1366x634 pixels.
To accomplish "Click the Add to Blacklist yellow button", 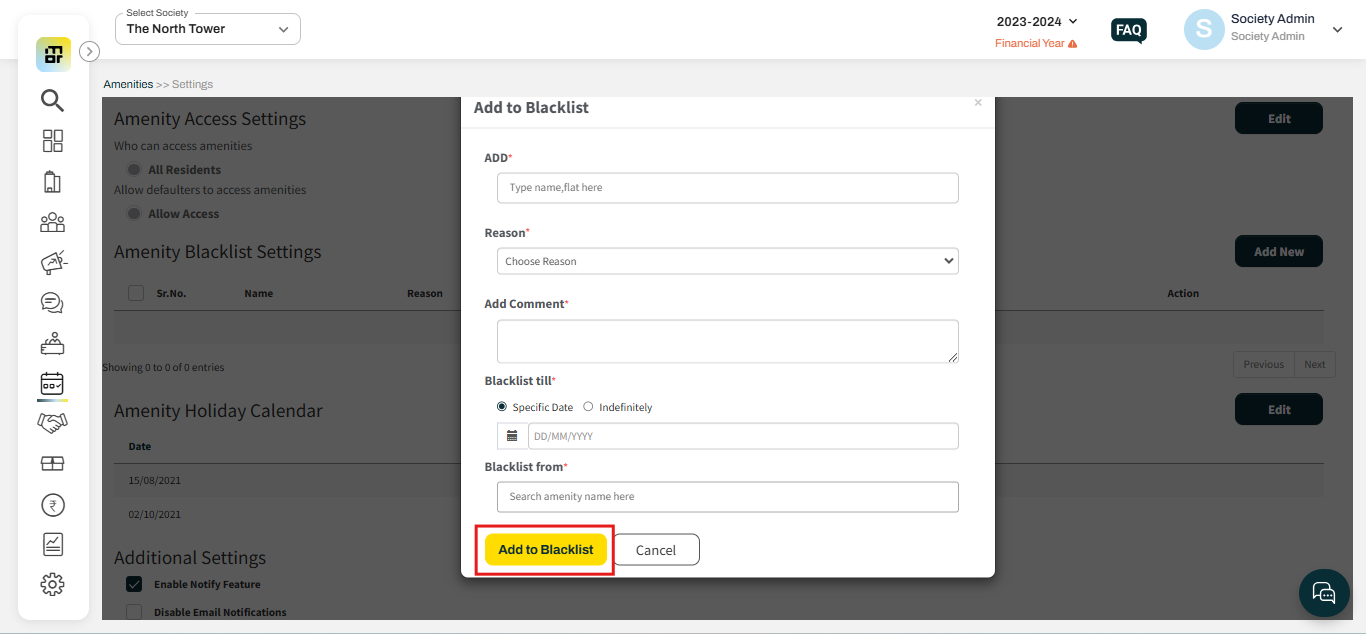I will (546, 549).
